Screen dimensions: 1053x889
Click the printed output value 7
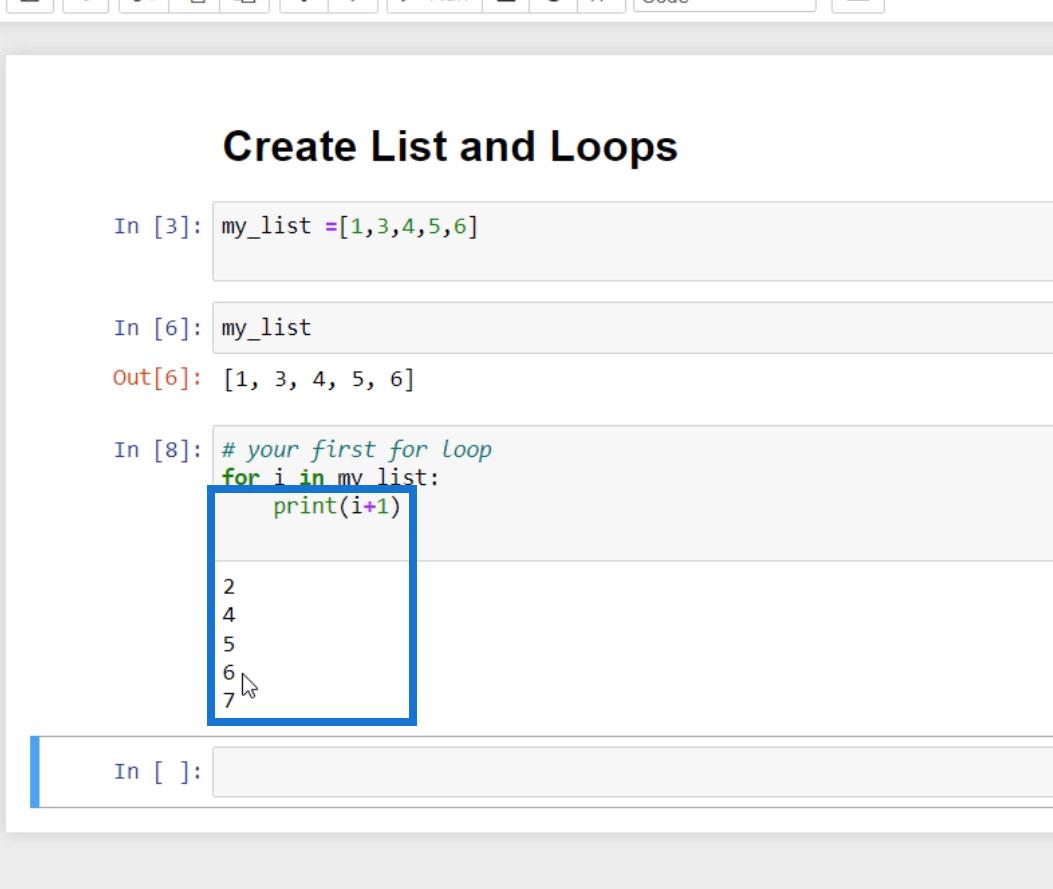click(x=229, y=700)
